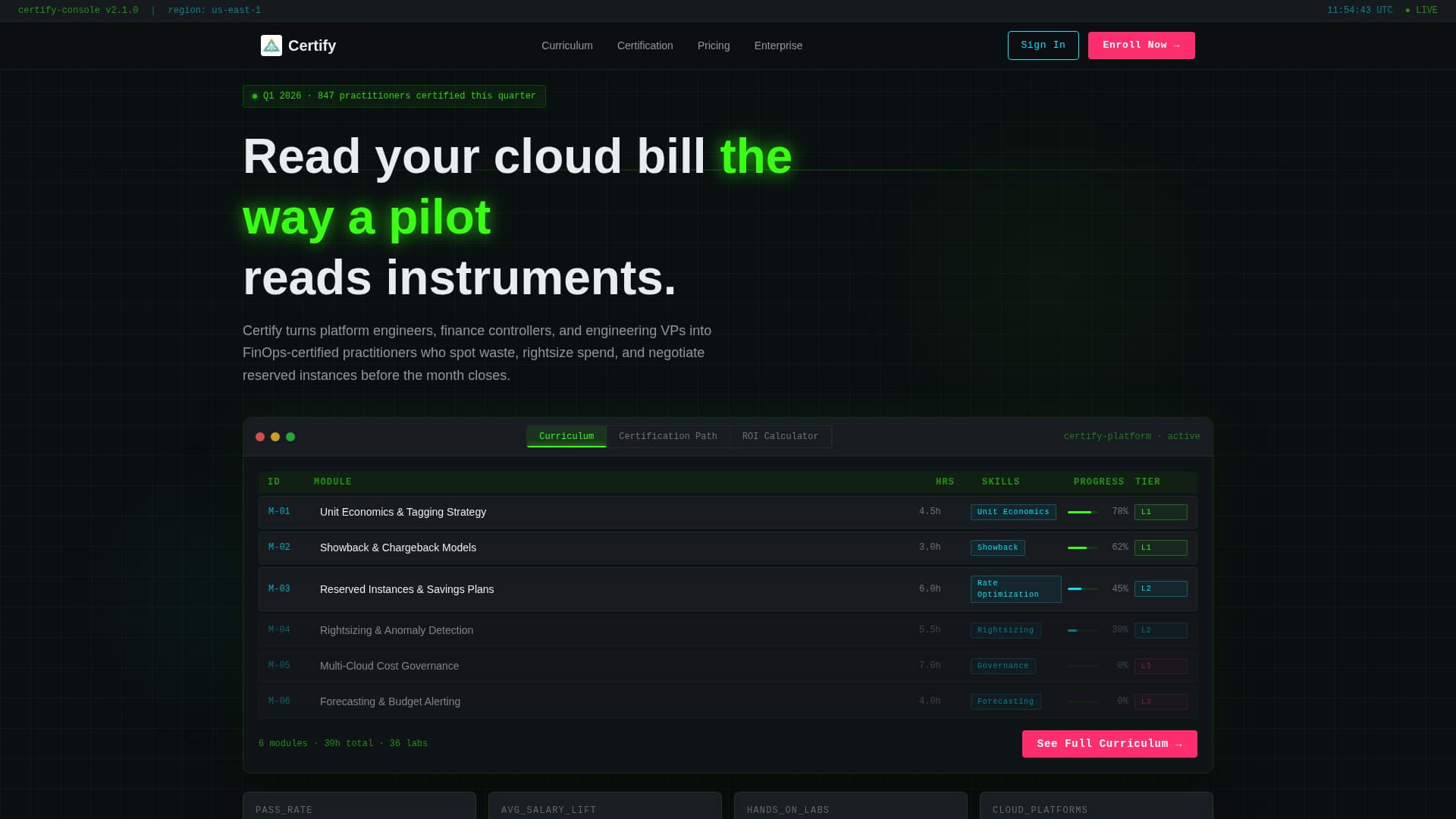Click the green window dot
1456x819 pixels.
point(290,437)
